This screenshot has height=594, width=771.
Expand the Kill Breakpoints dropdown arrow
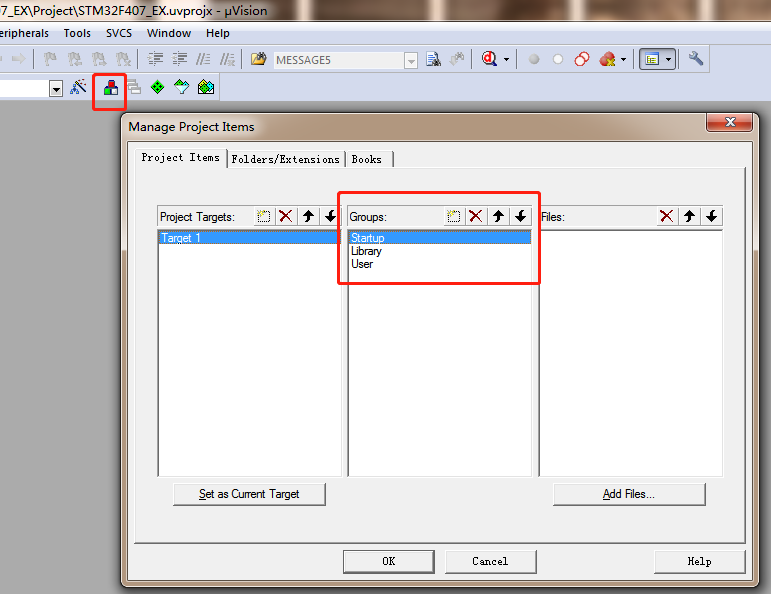(623, 59)
